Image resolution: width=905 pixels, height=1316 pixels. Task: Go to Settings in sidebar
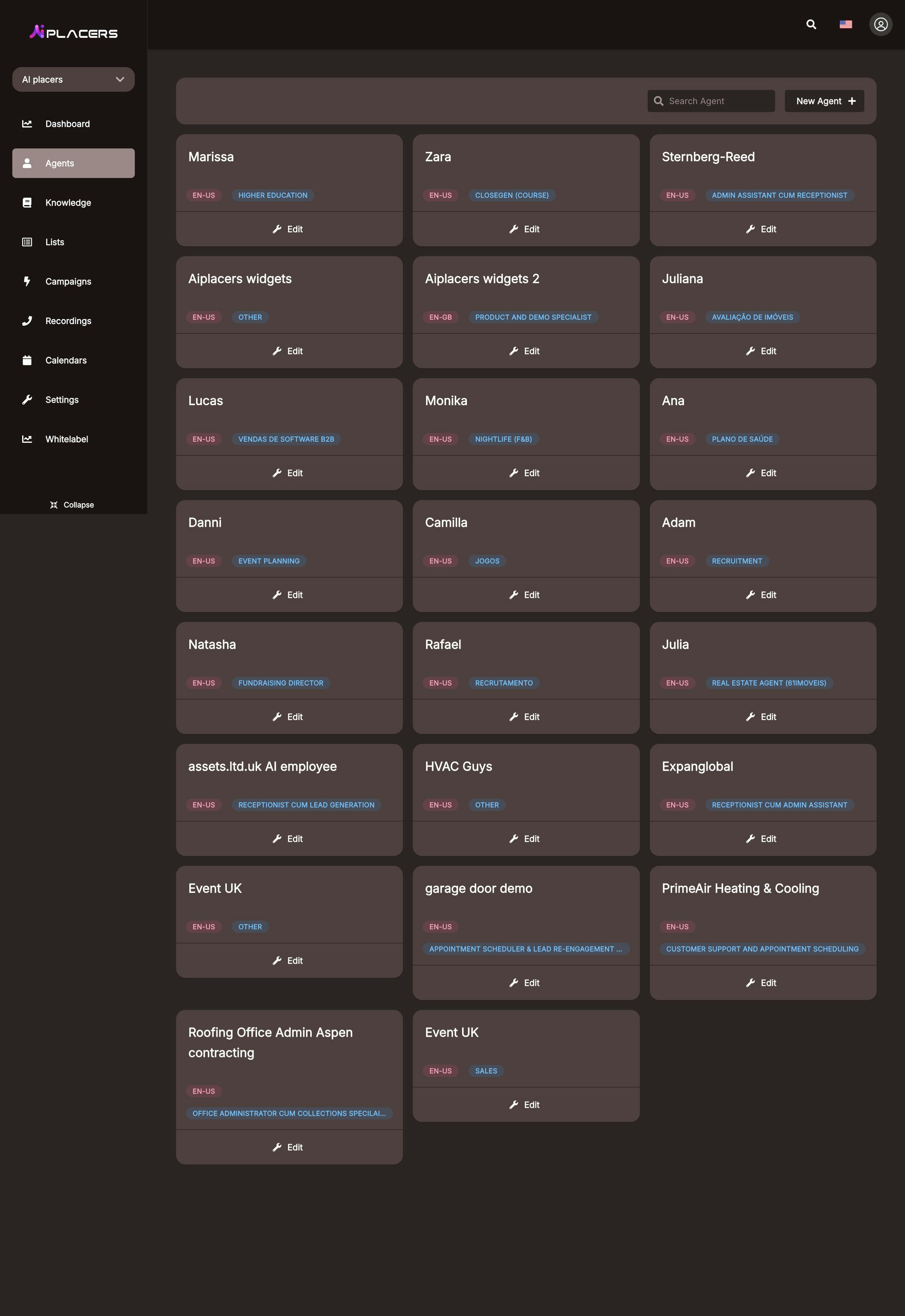coord(62,400)
